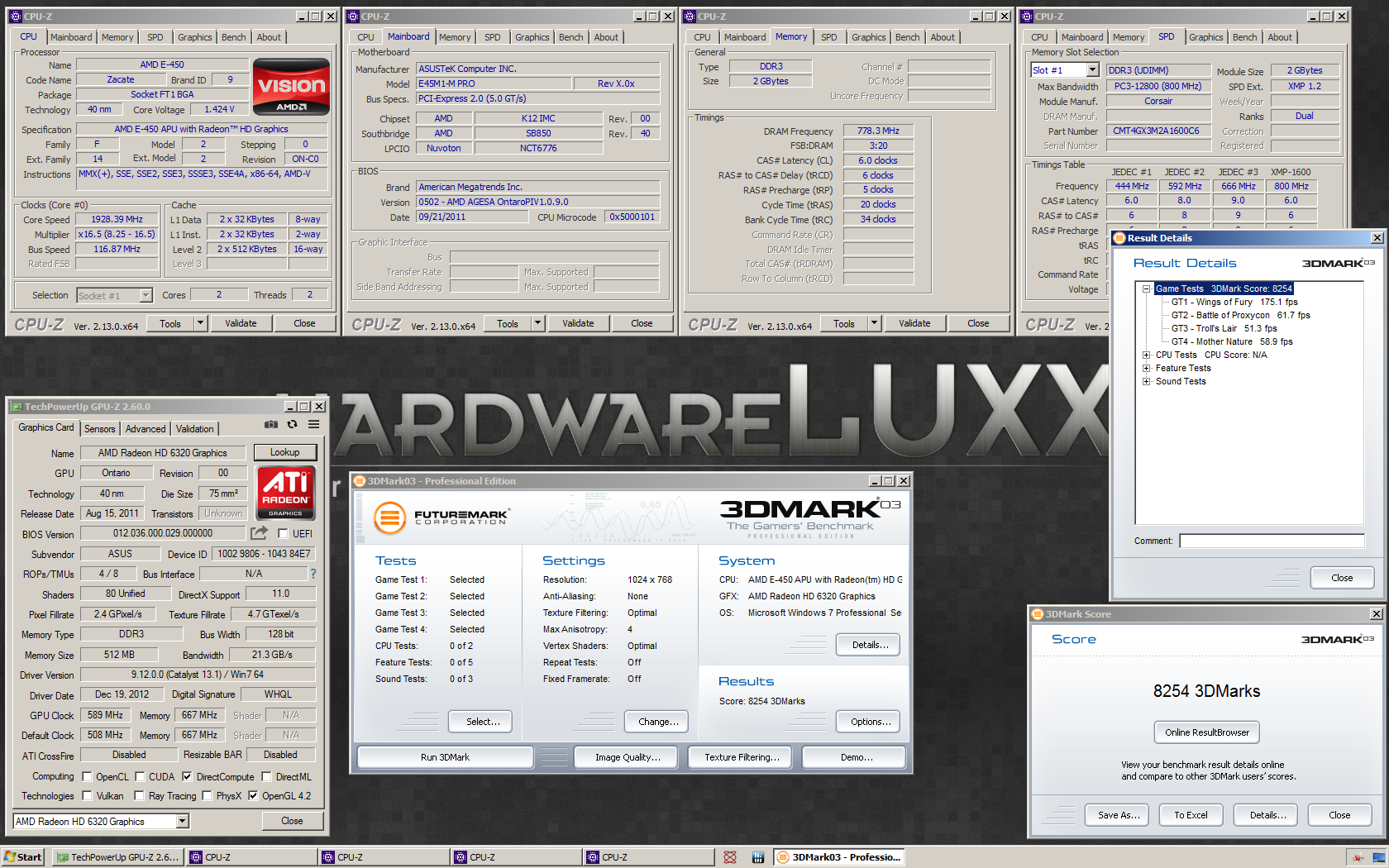The width and height of the screenshot is (1389, 868).
Task: Click the GPU-Z screenshot camera icon
Action: click(271, 424)
